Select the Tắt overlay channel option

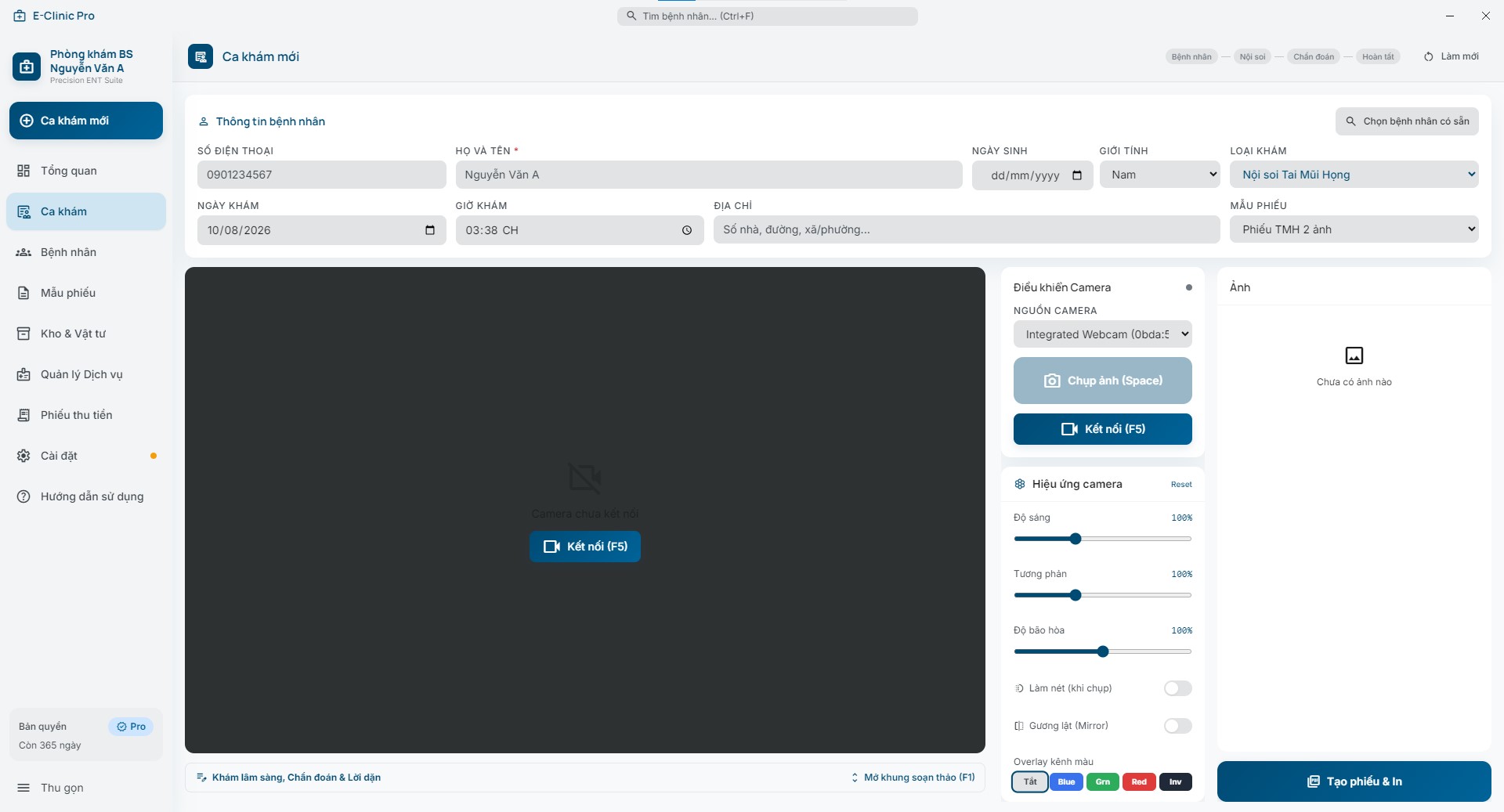coord(1030,781)
